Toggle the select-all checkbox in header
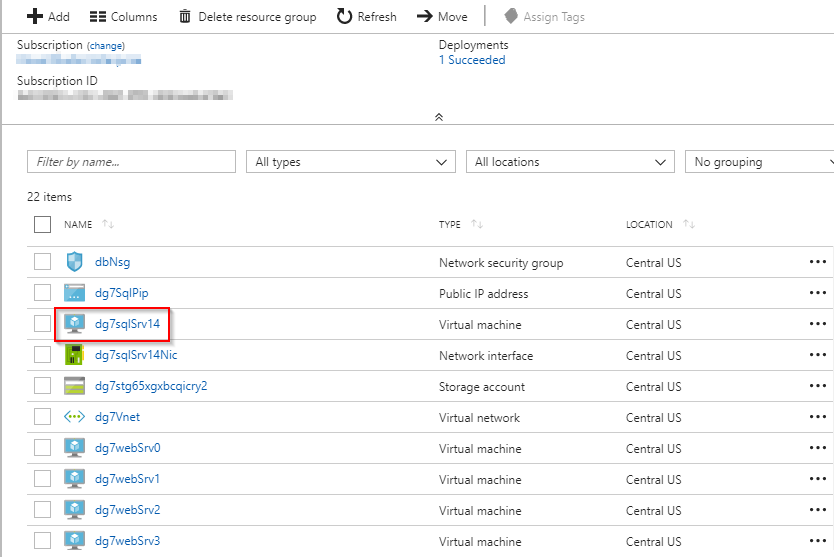Image resolution: width=834 pixels, height=557 pixels. [x=43, y=225]
